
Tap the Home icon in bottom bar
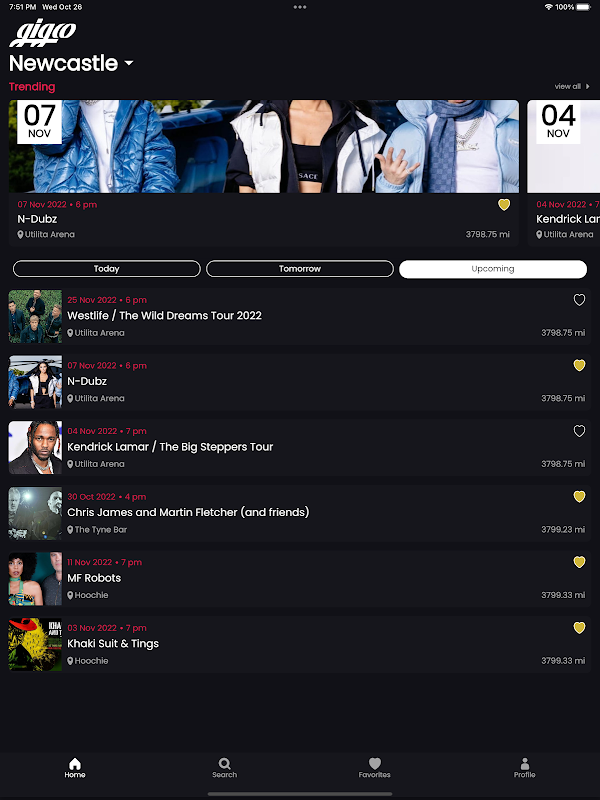[75, 764]
